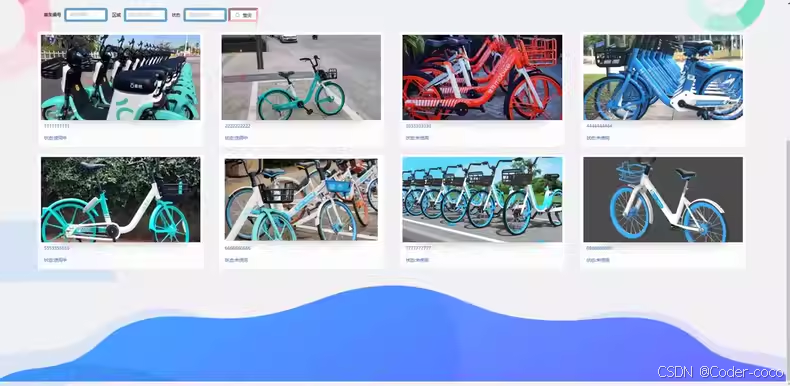Open the teal bike photo 2222222222
This screenshot has width=790, height=386.
click(x=301, y=77)
